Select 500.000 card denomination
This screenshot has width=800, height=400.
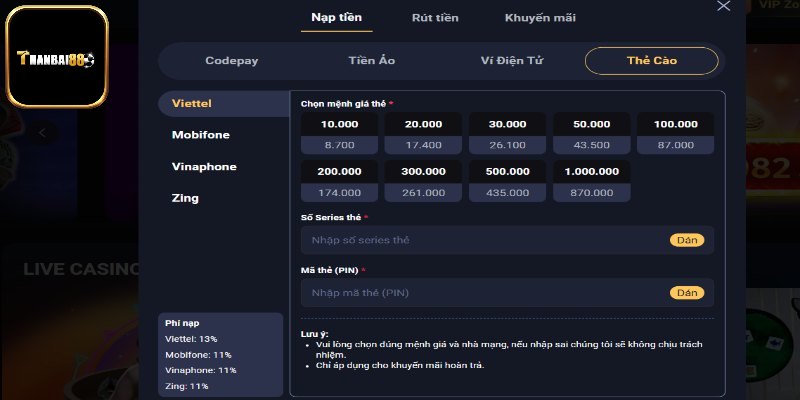pyautogui.click(x=507, y=181)
